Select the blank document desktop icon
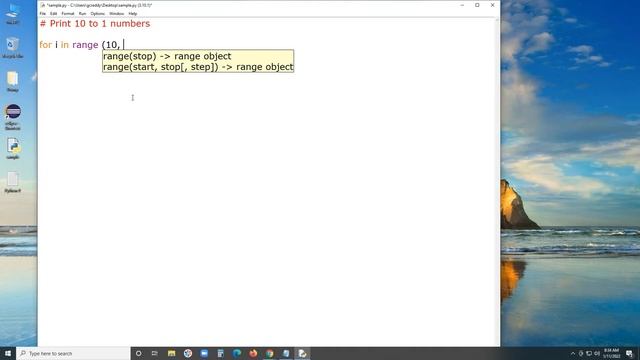 tap(13, 182)
